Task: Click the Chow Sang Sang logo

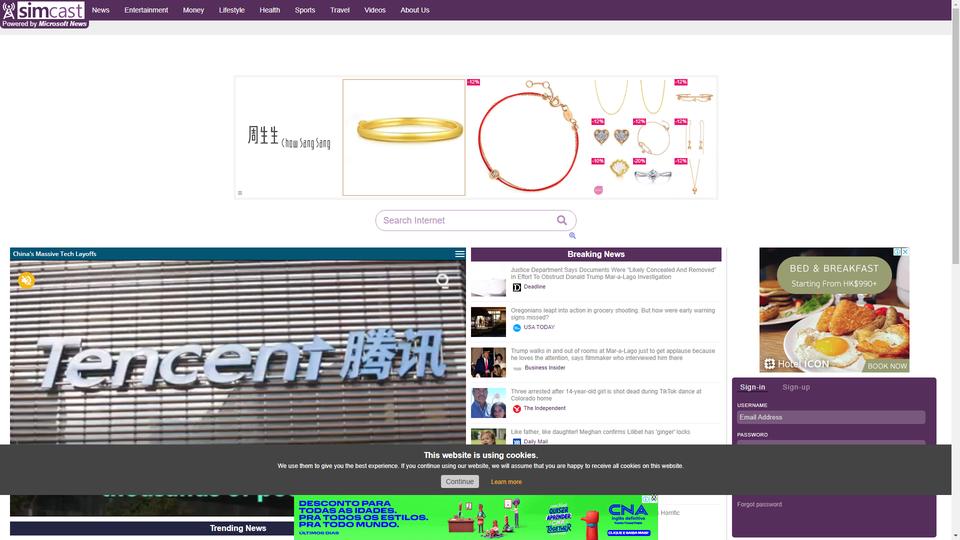Action: [288, 137]
